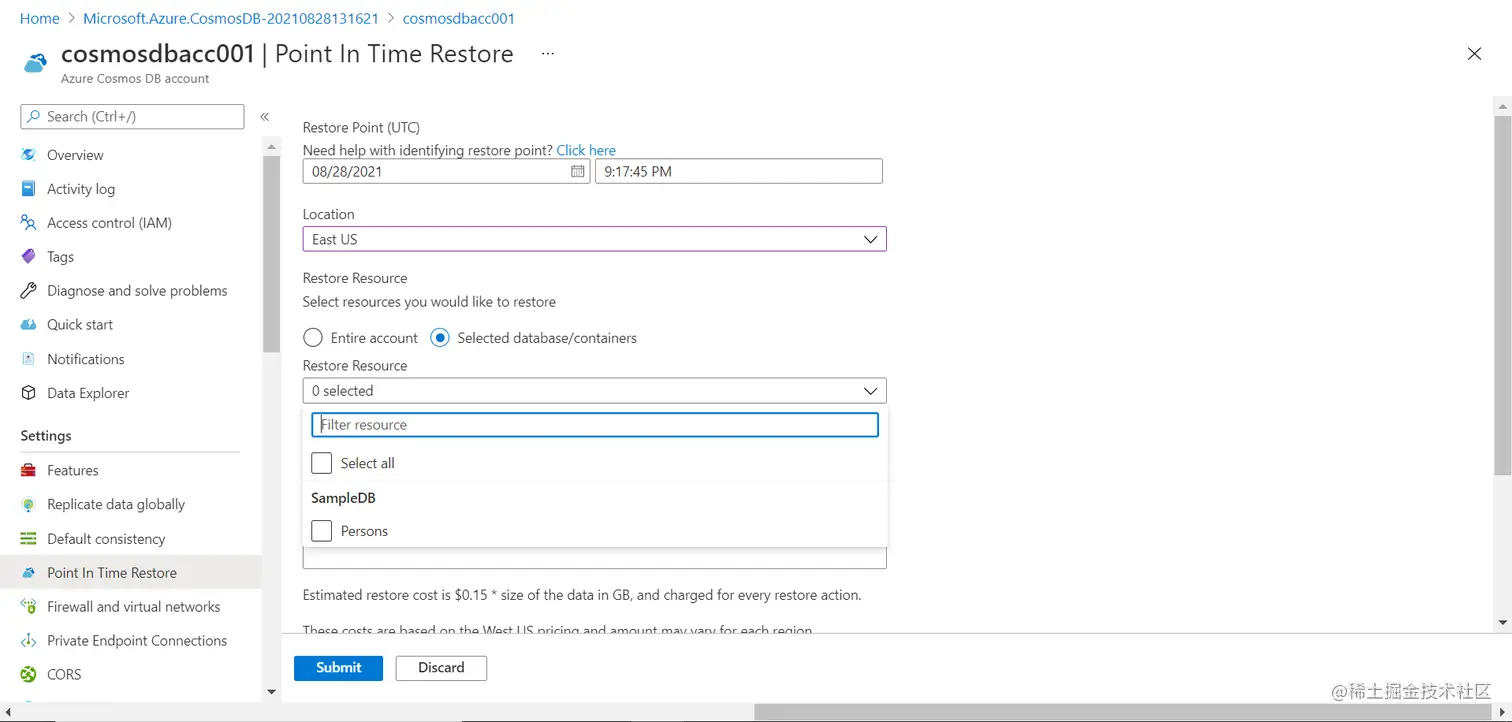The width and height of the screenshot is (1512, 722).
Task: Open Quick start in the sidebar
Action: tap(80, 325)
